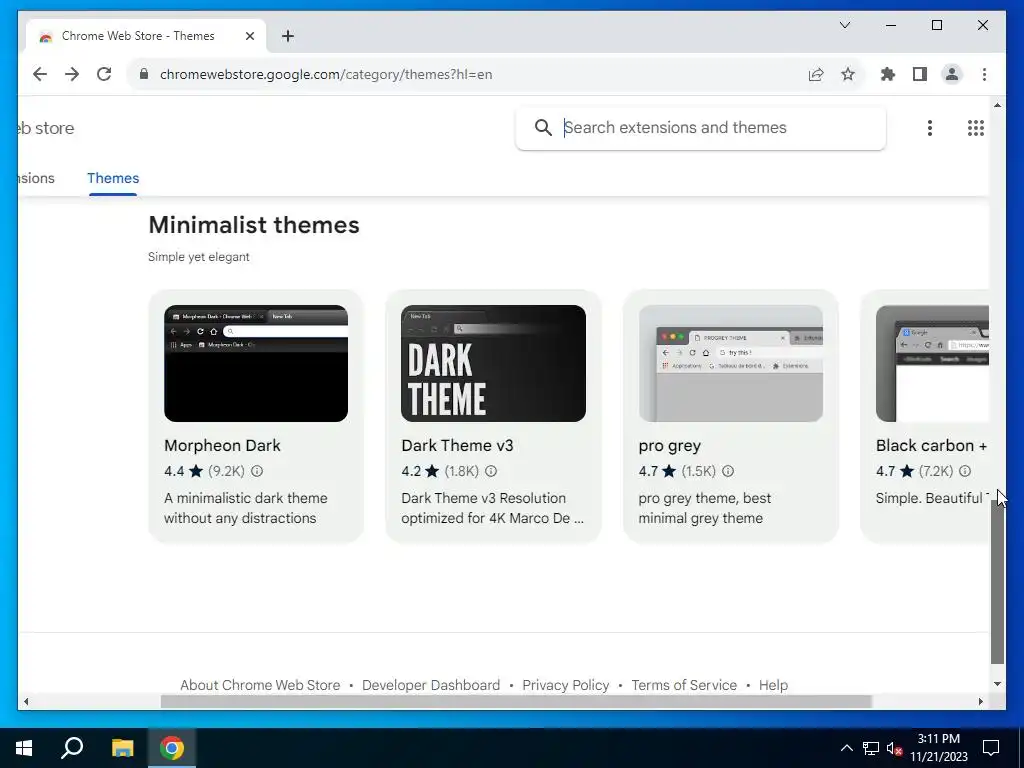Click the info icon beside Black carbon rating
This screenshot has height=768, width=1024.
pos(965,471)
